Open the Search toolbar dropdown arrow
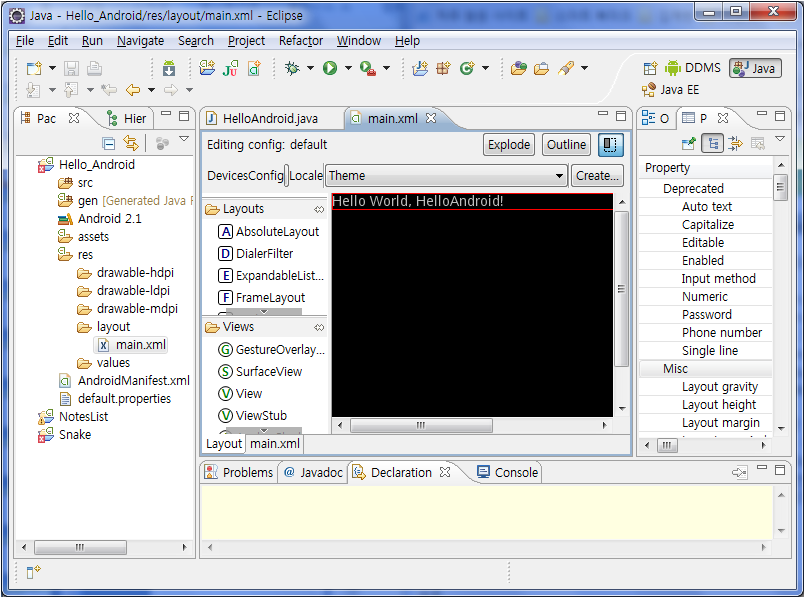Viewport: 805px width, 598px height. tap(584, 68)
